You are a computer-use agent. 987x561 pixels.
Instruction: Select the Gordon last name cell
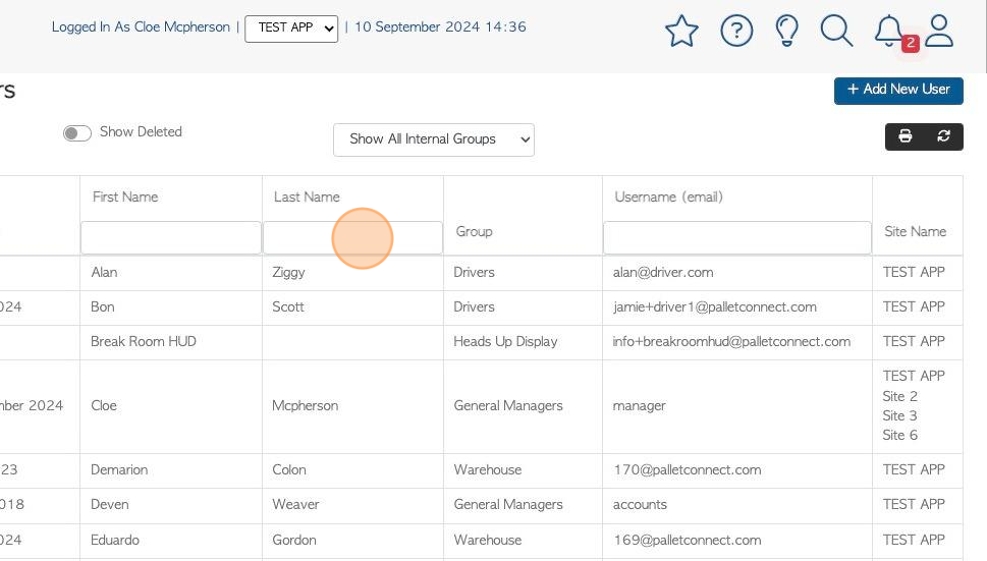294,540
